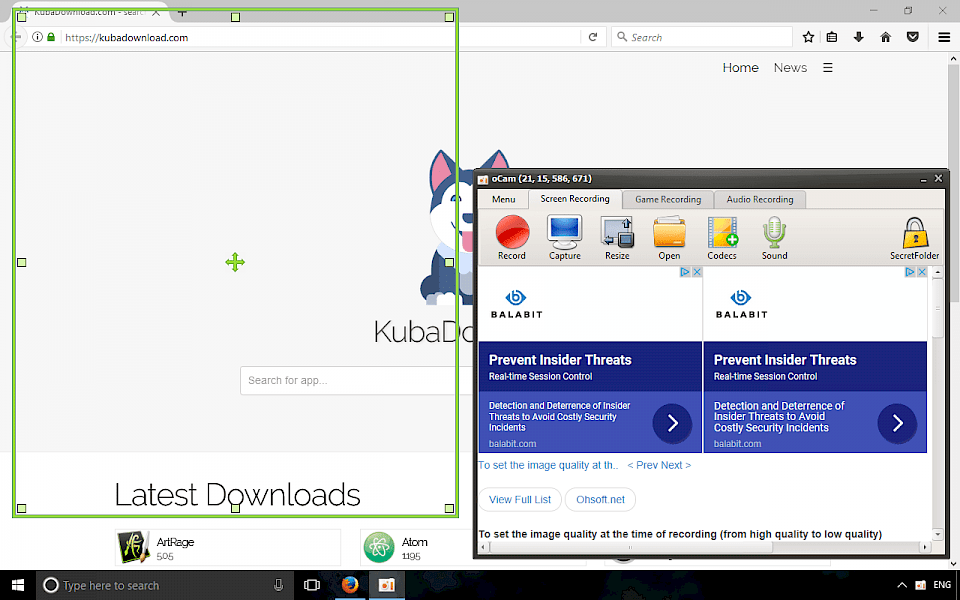Select the Screen Recording tab
The width and height of the screenshot is (960, 600).
[x=575, y=198]
